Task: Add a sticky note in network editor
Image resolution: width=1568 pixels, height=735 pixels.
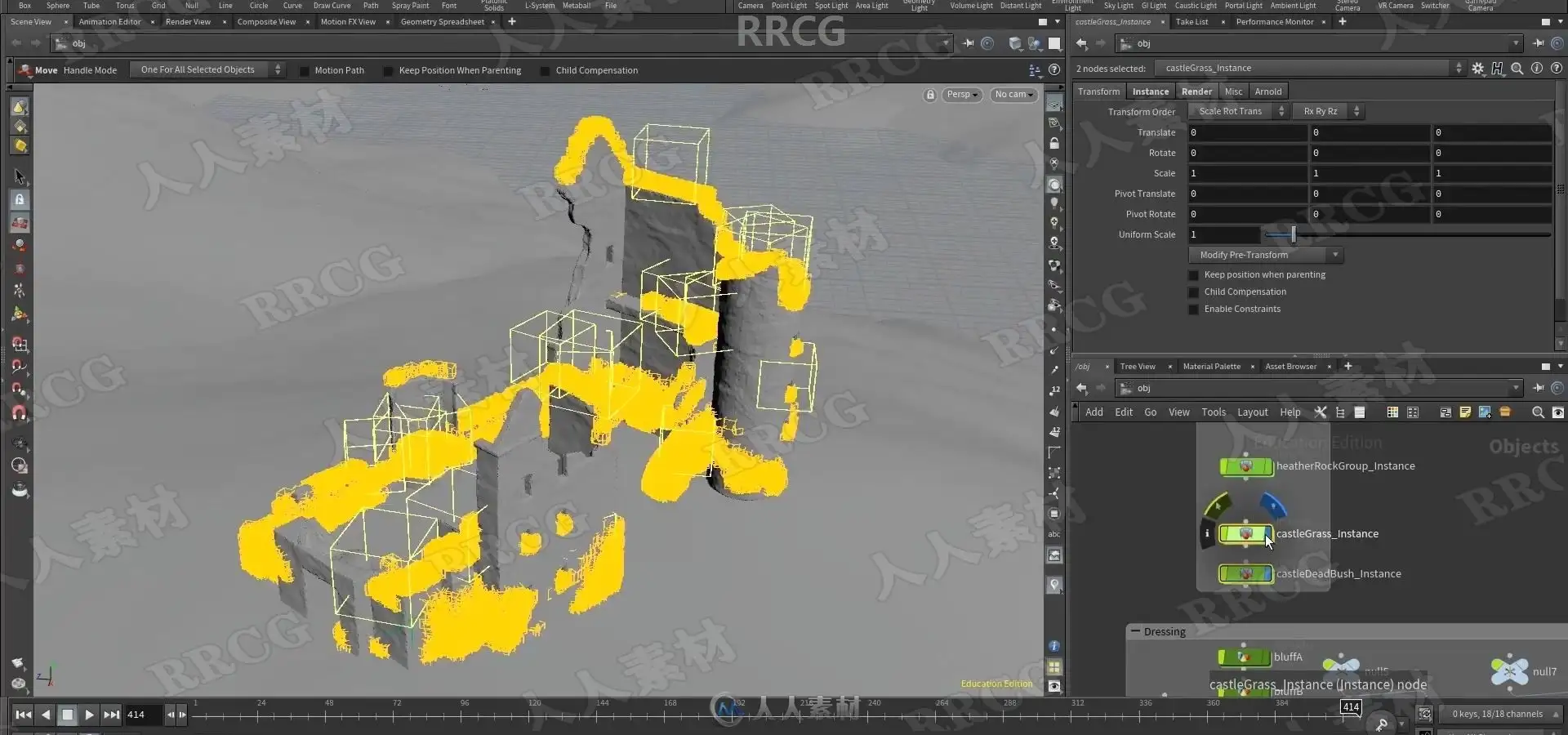Action: tap(1465, 412)
